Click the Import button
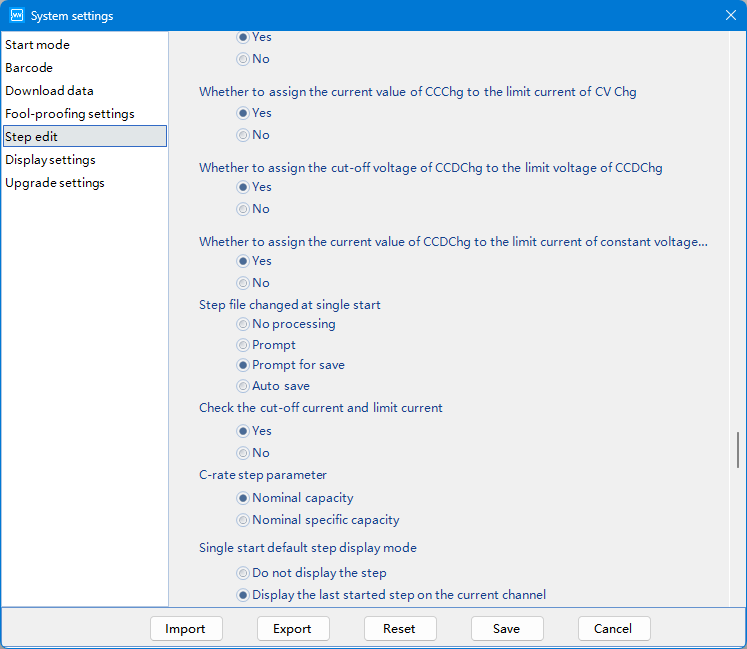The height and width of the screenshot is (649, 747). coord(186,629)
